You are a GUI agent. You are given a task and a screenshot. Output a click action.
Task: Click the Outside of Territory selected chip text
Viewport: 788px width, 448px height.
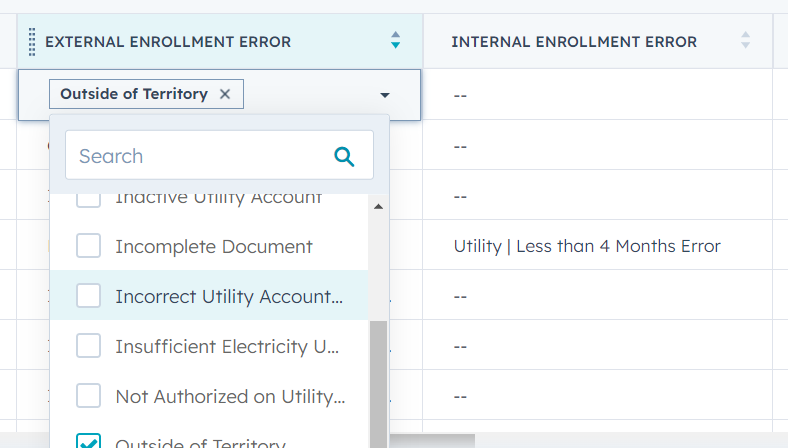pos(134,94)
